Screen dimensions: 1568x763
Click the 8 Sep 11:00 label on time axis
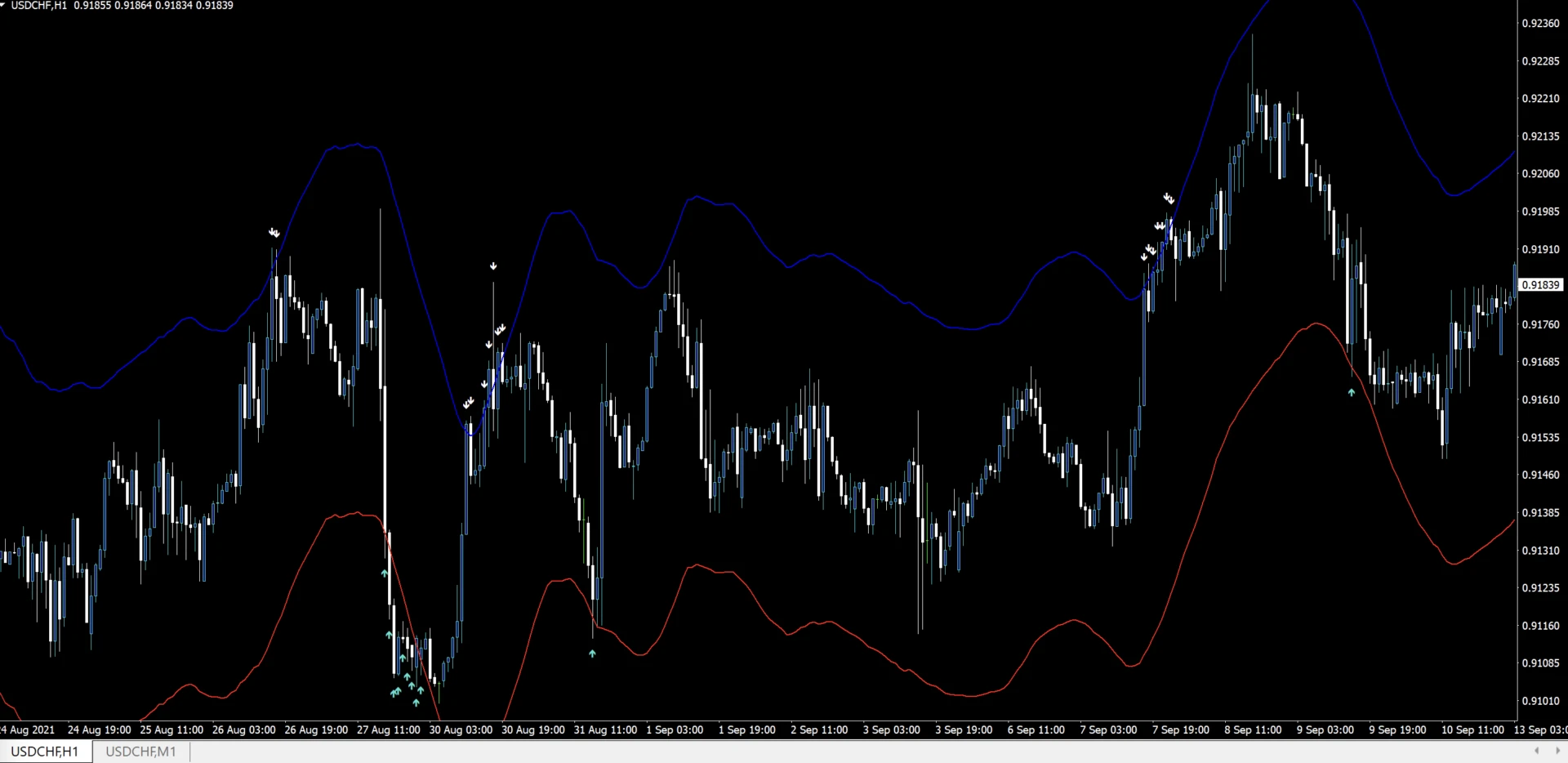pos(1253,730)
